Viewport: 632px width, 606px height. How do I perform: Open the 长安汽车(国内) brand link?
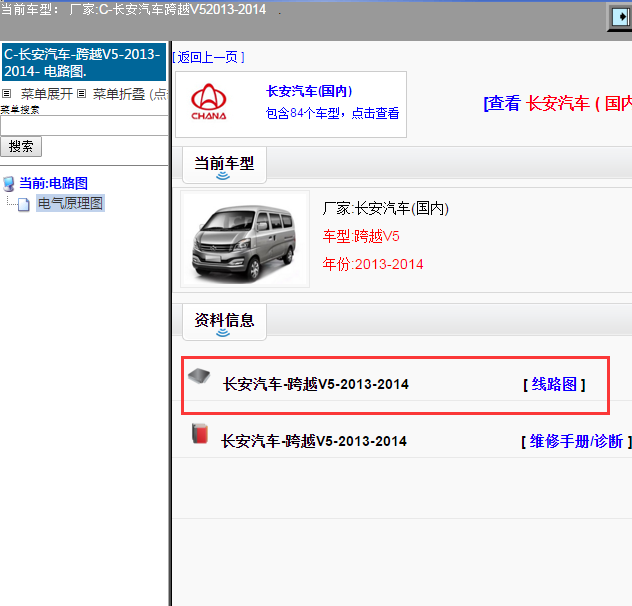click(309, 91)
